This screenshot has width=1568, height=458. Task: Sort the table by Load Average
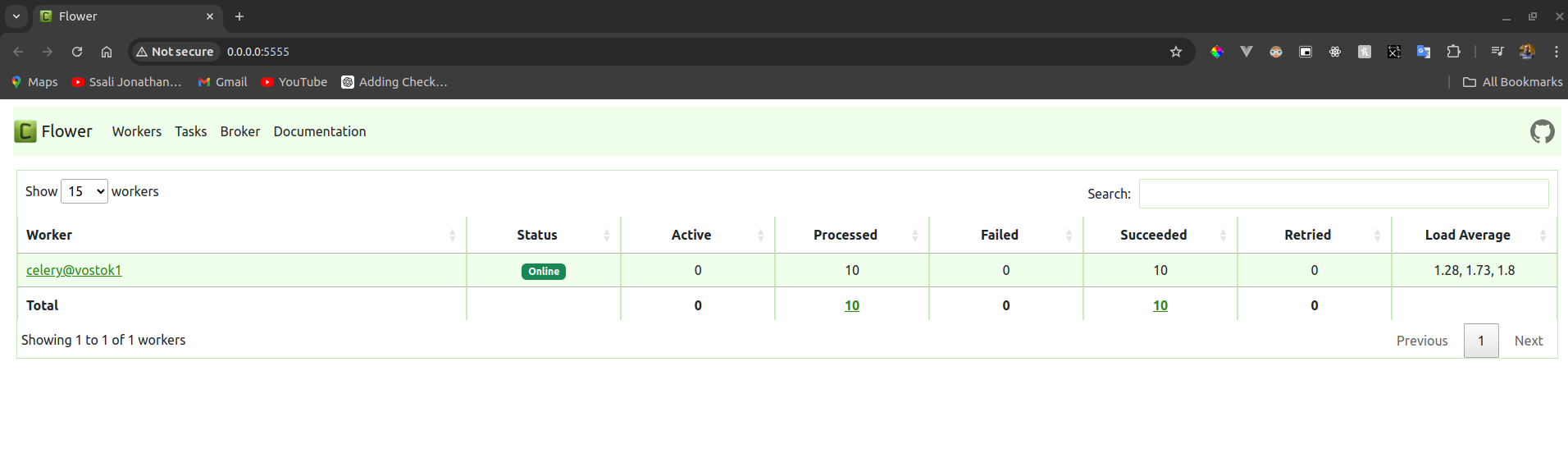click(x=1467, y=235)
